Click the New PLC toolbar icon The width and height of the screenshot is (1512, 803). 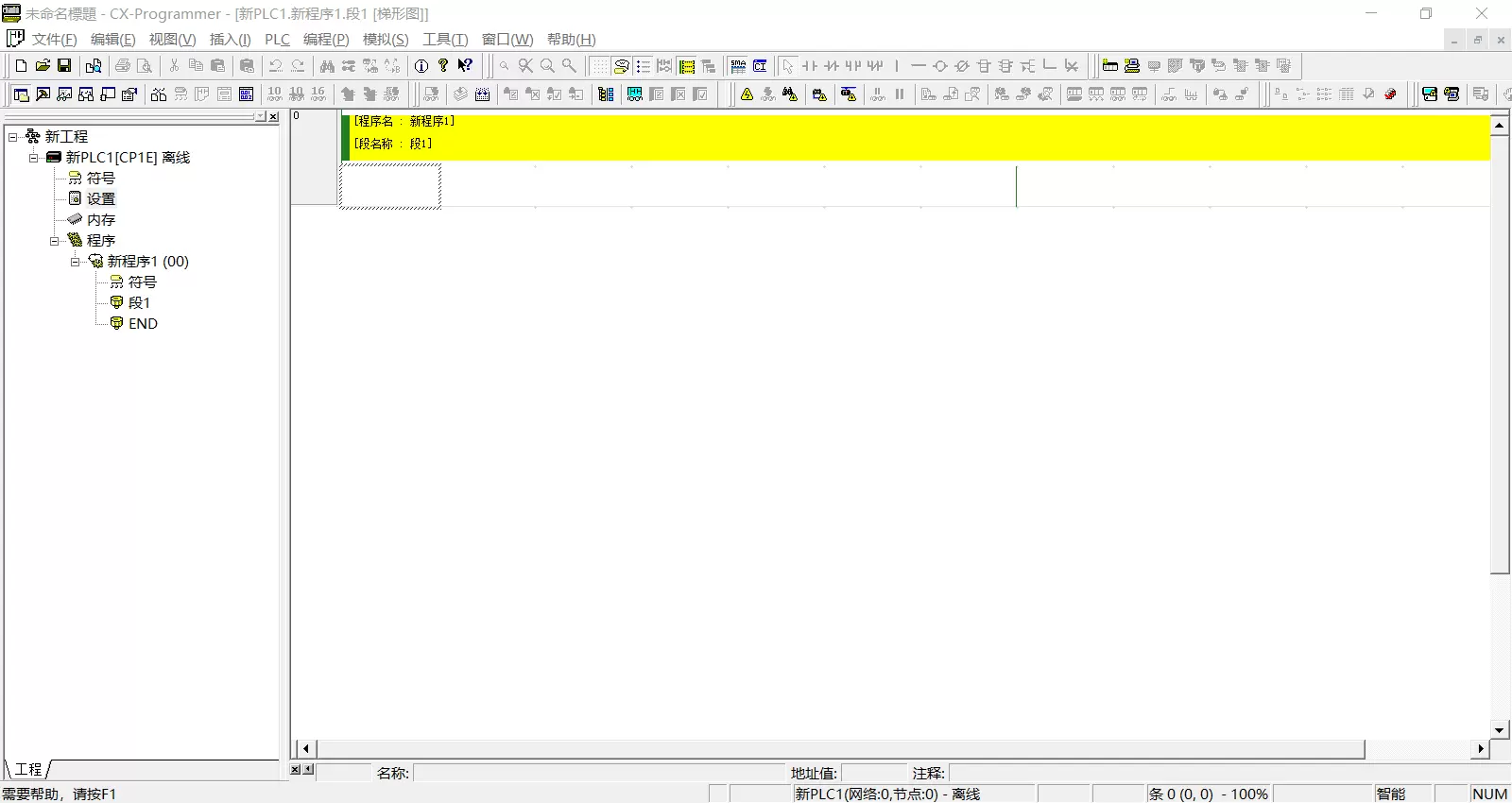click(x=1110, y=65)
